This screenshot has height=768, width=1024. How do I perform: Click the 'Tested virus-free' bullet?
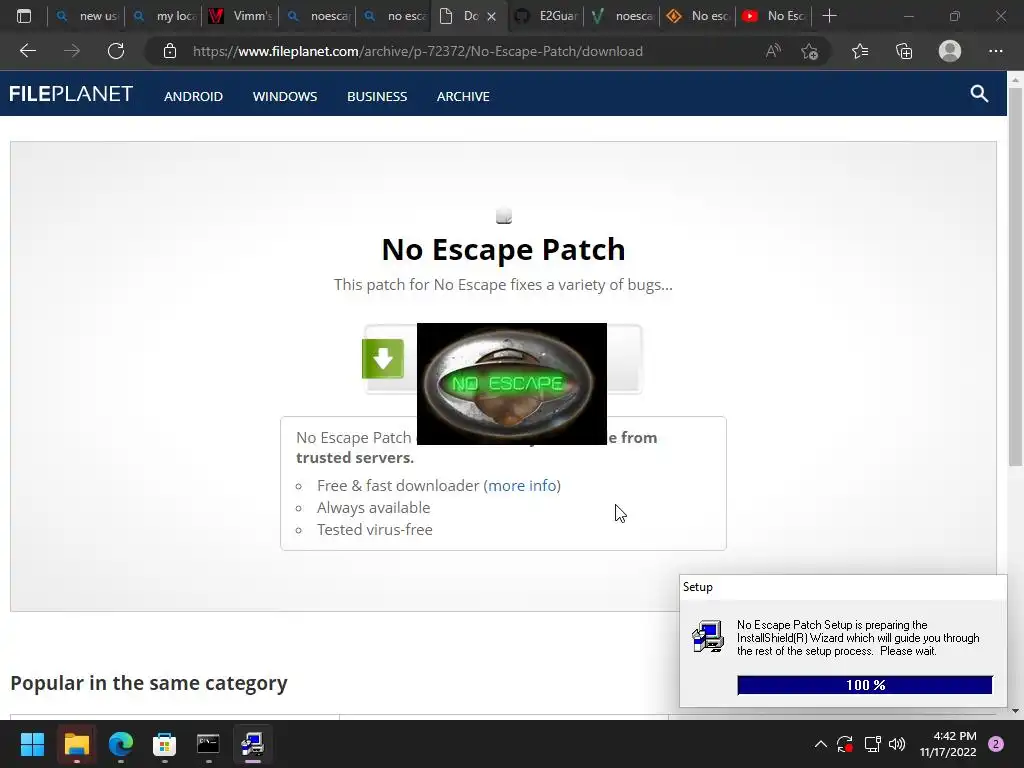tap(375, 530)
